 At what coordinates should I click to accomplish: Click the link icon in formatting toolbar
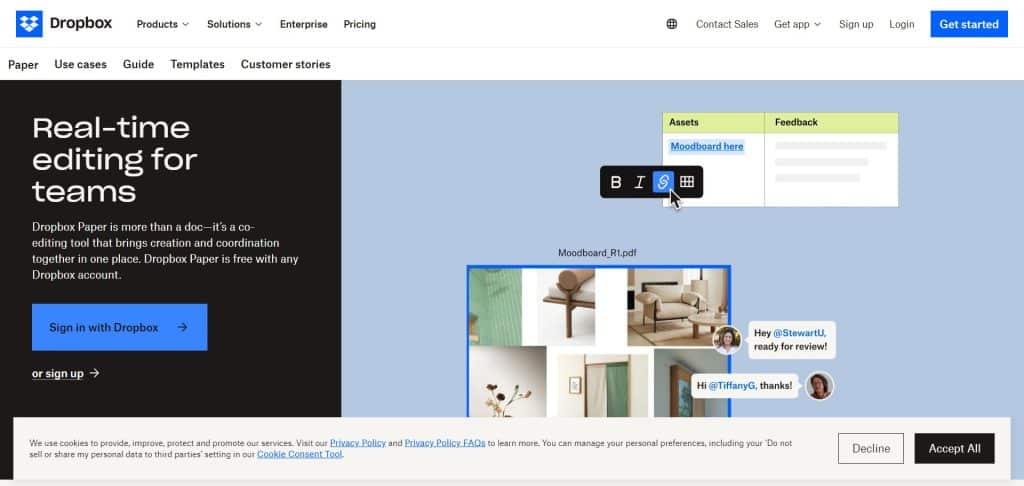click(663, 182)
